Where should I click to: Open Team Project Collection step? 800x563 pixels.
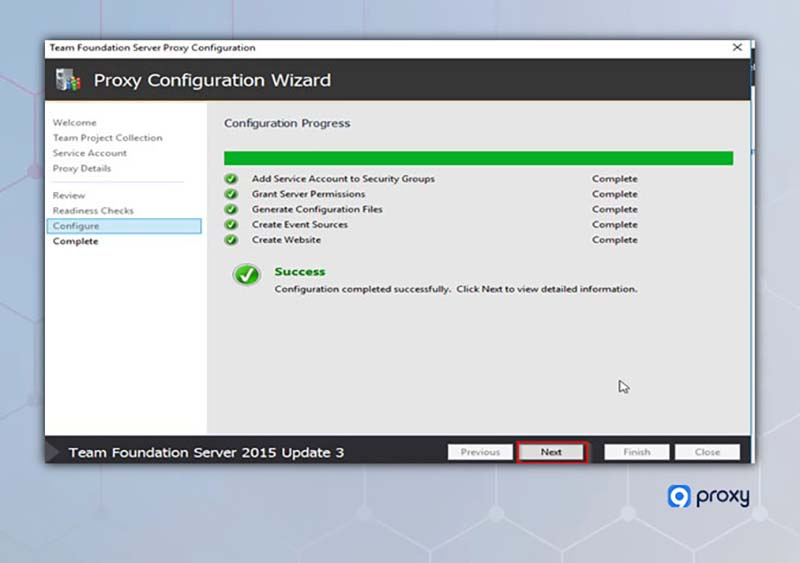(x=107, y=138)
